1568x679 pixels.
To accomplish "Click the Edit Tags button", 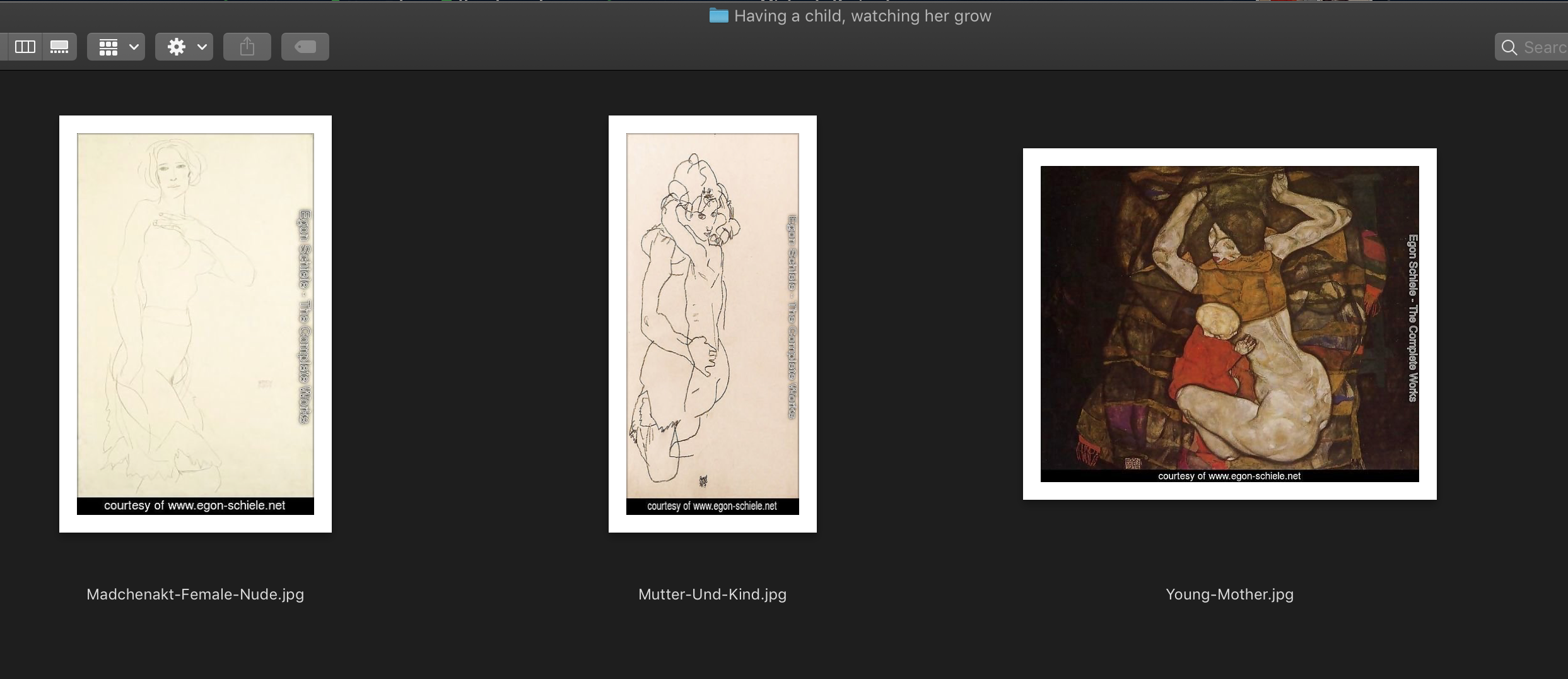I will click(305, 47).
